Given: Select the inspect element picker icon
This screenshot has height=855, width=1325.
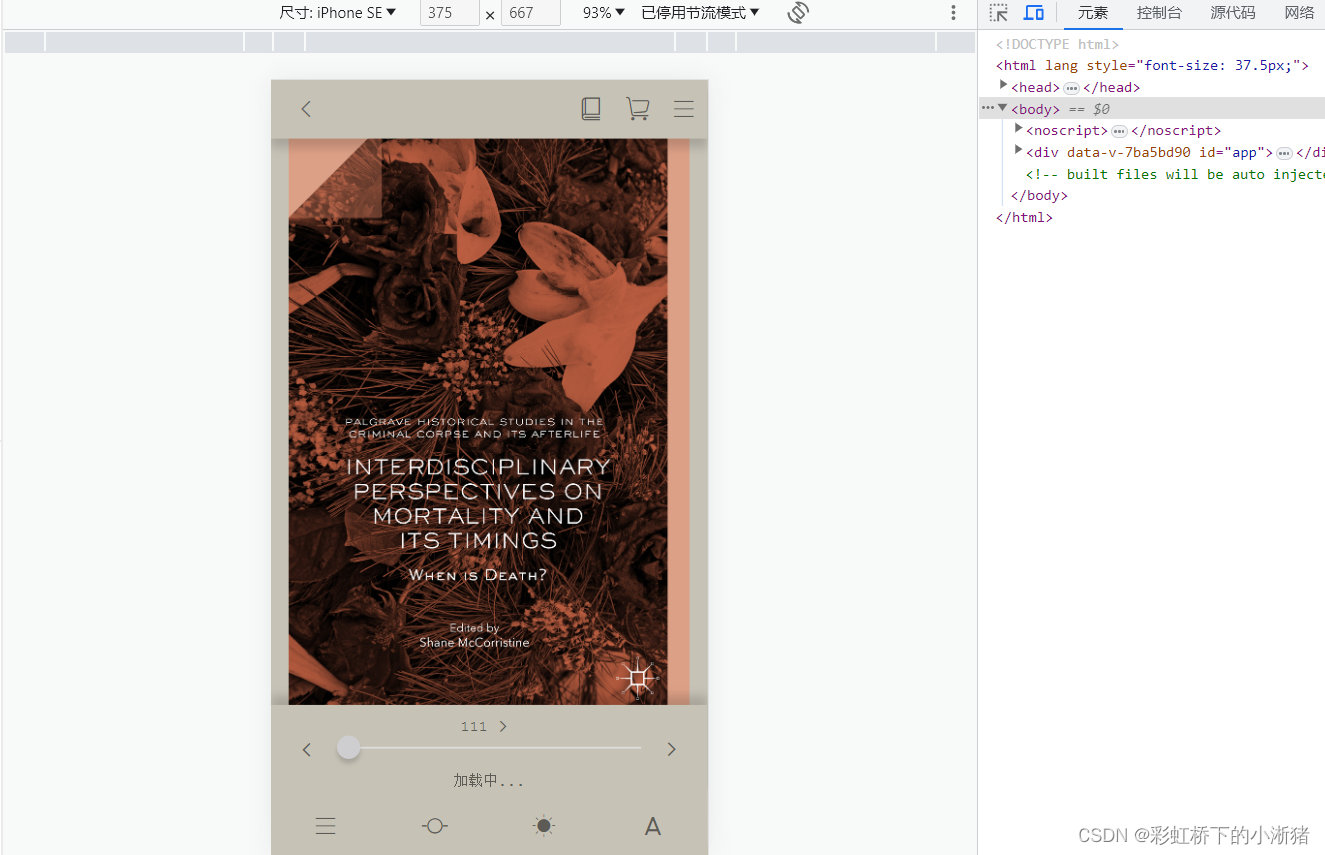Looking at the screenshot, I should 998,13.
